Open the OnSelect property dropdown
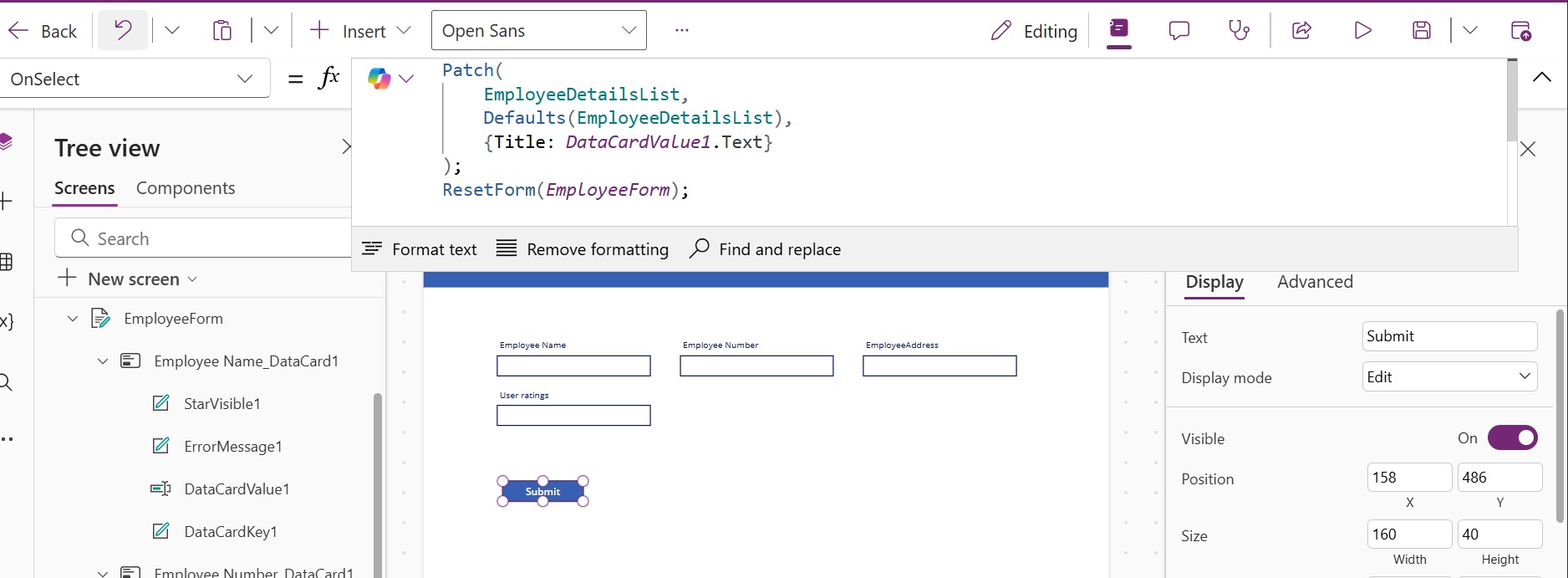This screenshot has width=1568, height=578. [134, 79]
